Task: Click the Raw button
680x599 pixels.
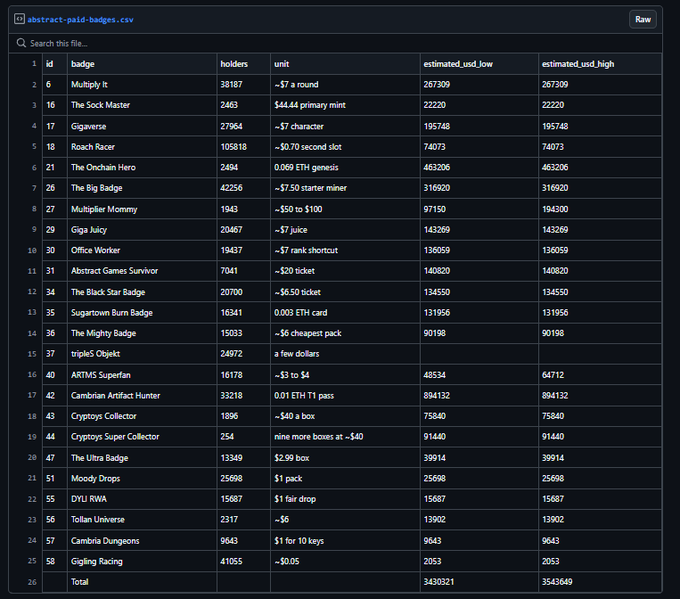Action: 643,20
